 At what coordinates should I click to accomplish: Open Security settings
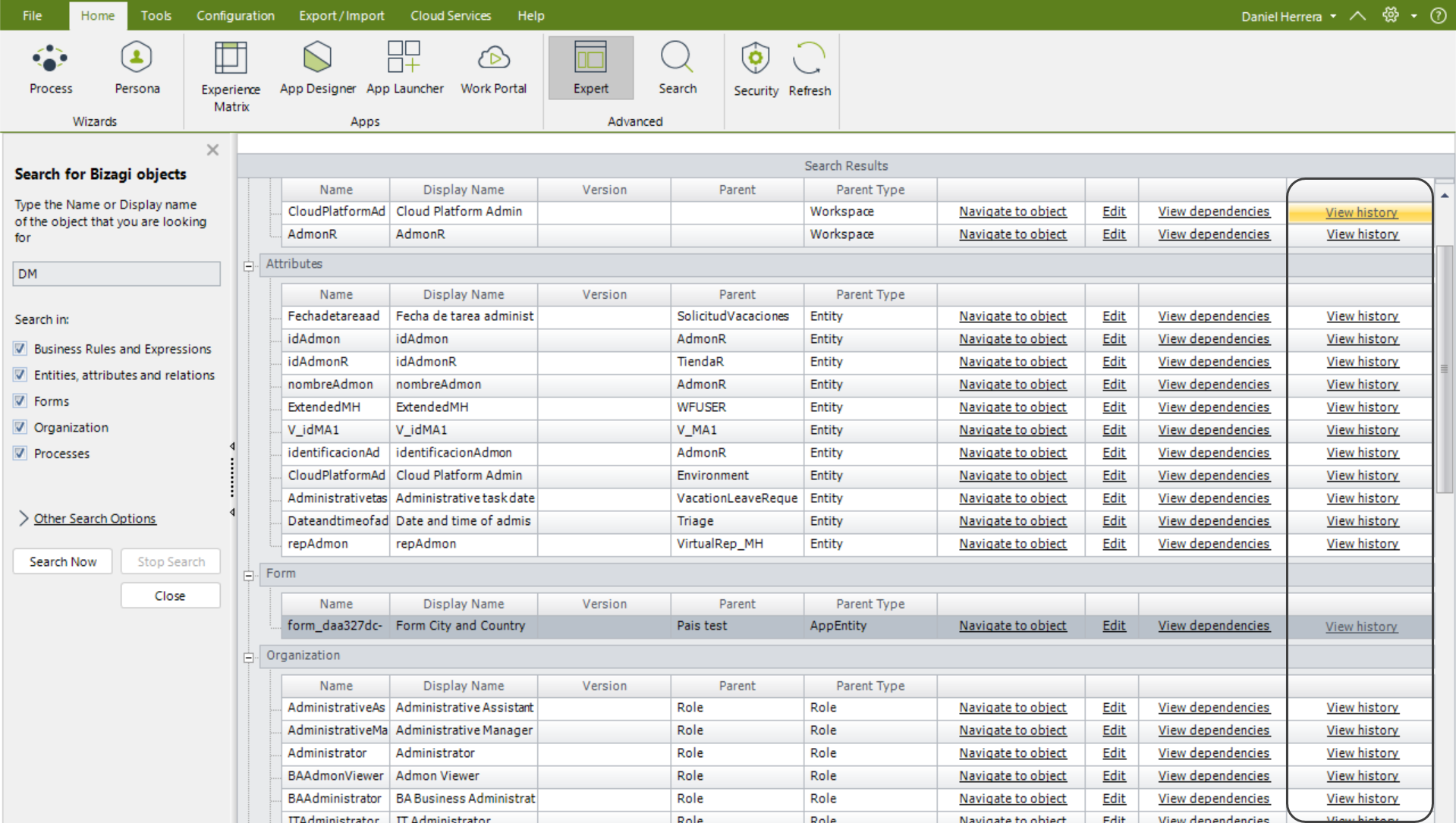click(x=756, y=70)
